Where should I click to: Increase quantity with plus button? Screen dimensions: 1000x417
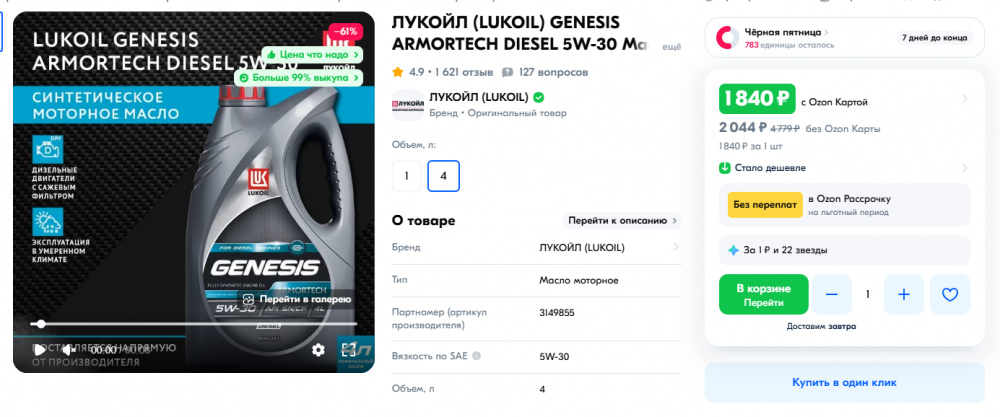tap(903, 295)
